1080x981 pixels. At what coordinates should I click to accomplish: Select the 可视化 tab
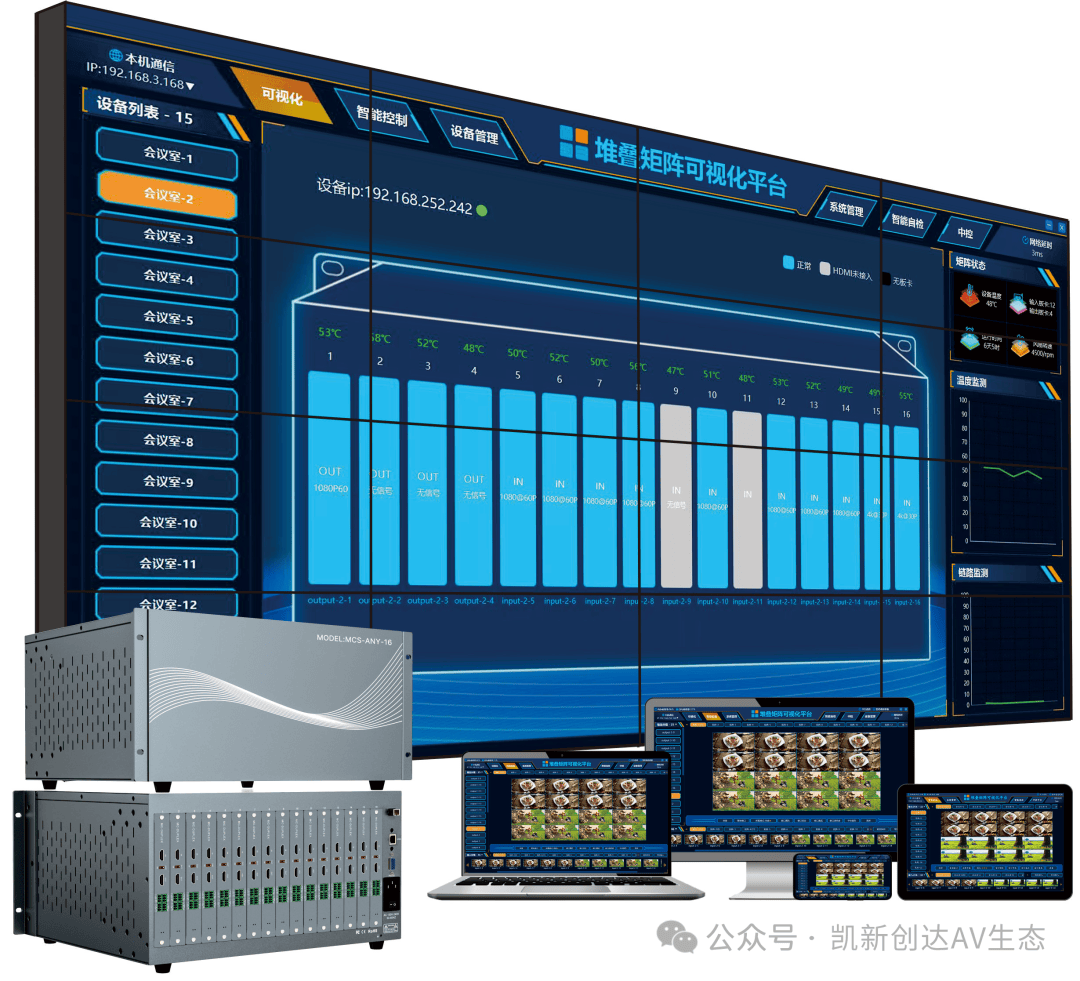pos(281,97)
